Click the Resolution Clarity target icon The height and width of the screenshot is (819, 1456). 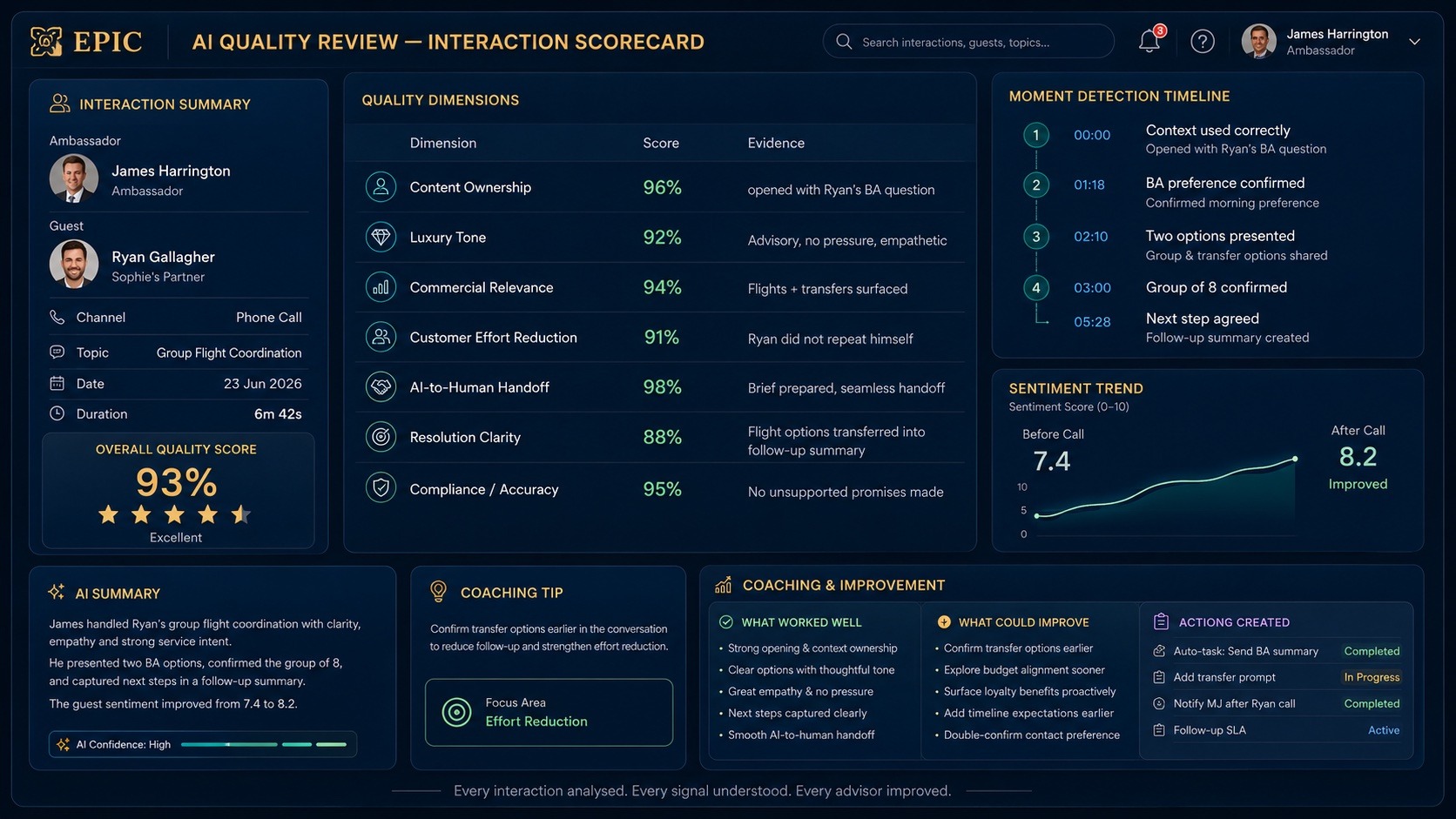tap(381, 437)
